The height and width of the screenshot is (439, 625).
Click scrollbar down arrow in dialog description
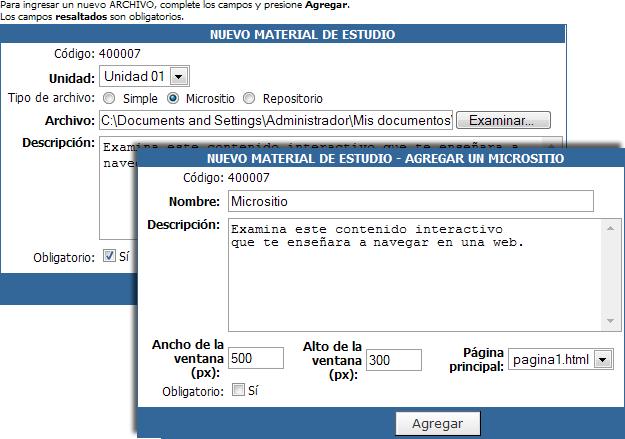(610, 321)
